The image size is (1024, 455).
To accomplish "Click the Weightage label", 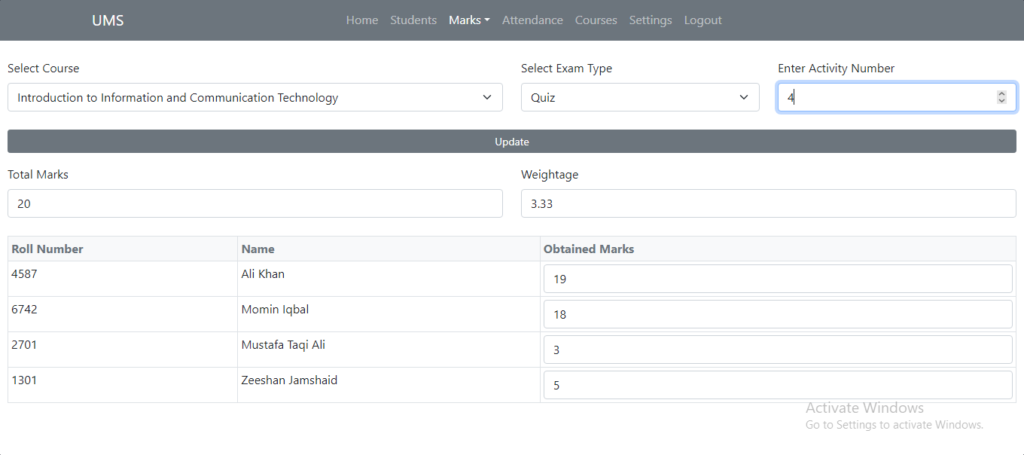I will 549,175.
